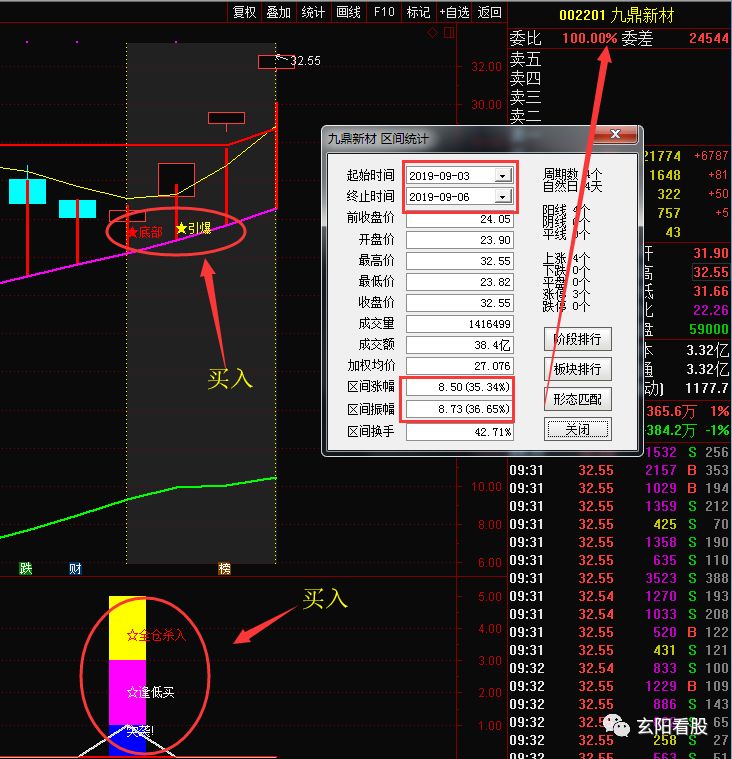The height and width of the screenshot is (759, 732).
Task: Click the 前收盘价 value field 24.05
Action: point(459,219)
